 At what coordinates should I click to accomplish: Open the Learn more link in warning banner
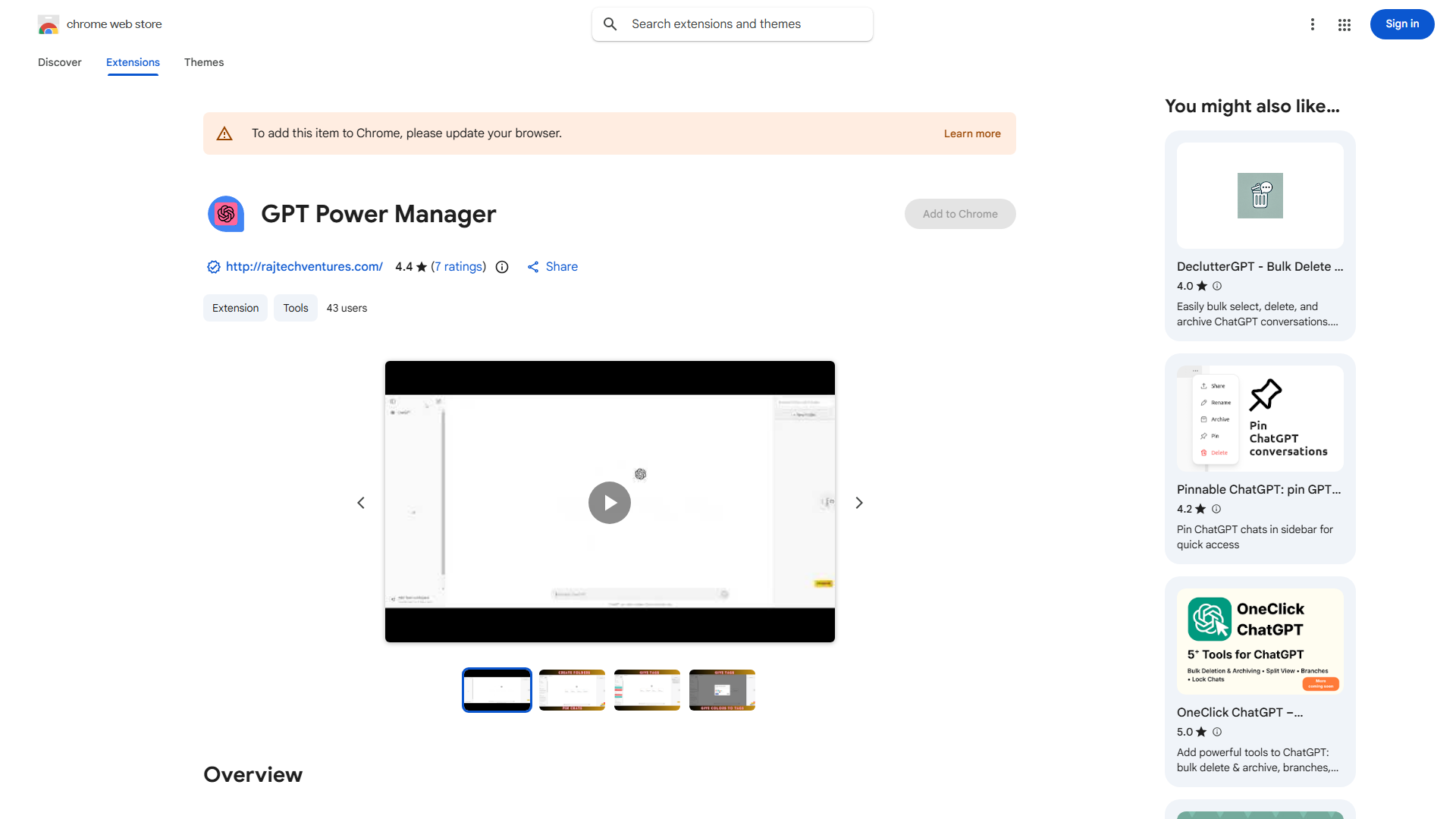[971, 133]
